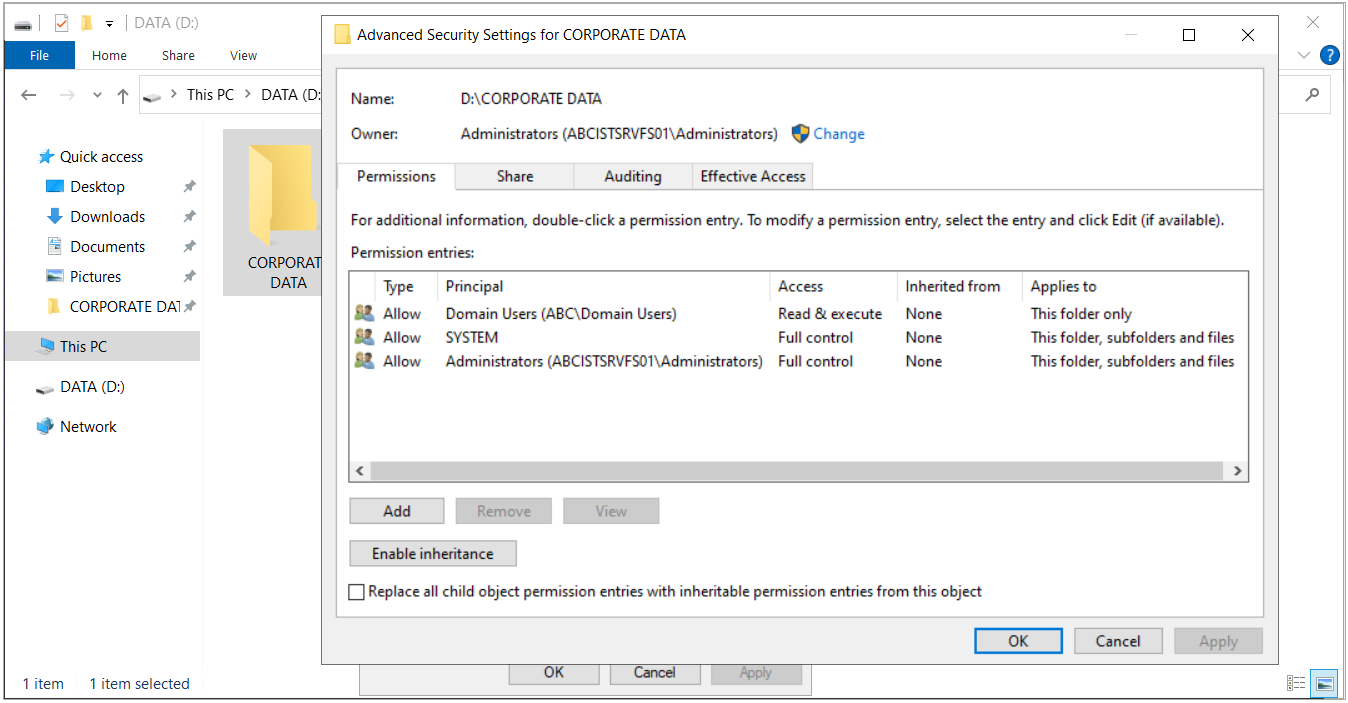
Task: Click the search magnifier icon in Explorer
Action: (1312, 95)
